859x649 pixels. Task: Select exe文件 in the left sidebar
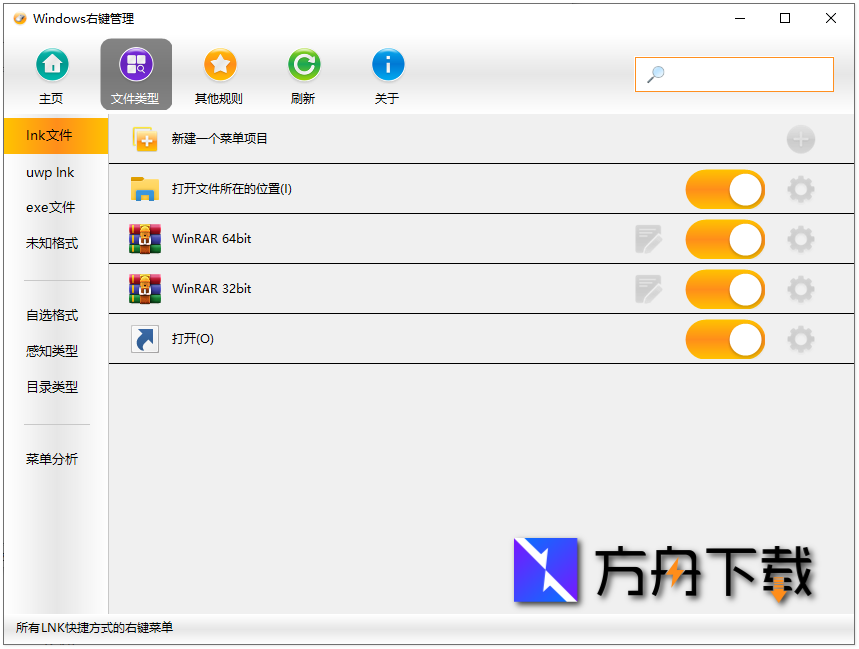50,207
